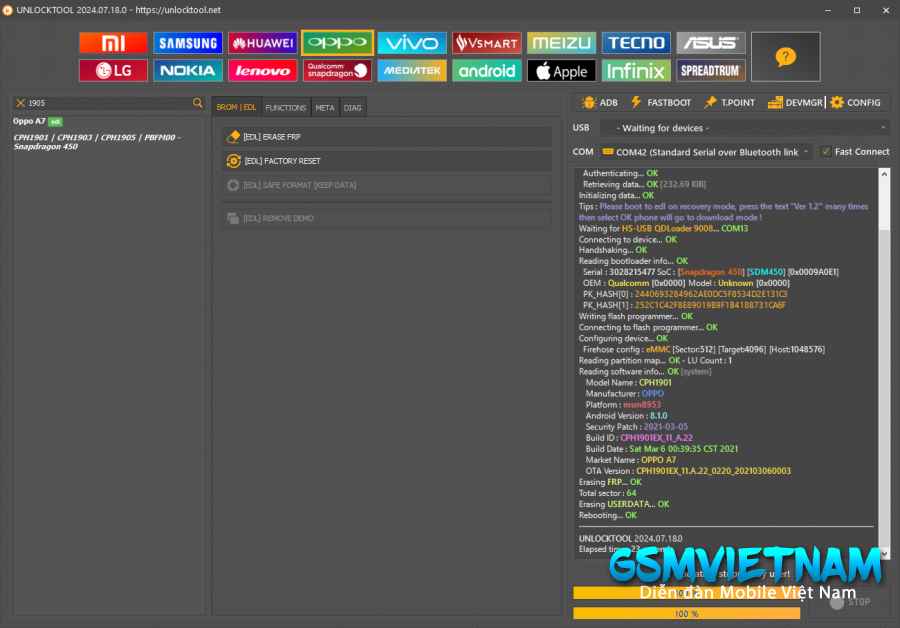The image size is (900, 628).
Task: Open the ADB tool
Action: point(599,103)
